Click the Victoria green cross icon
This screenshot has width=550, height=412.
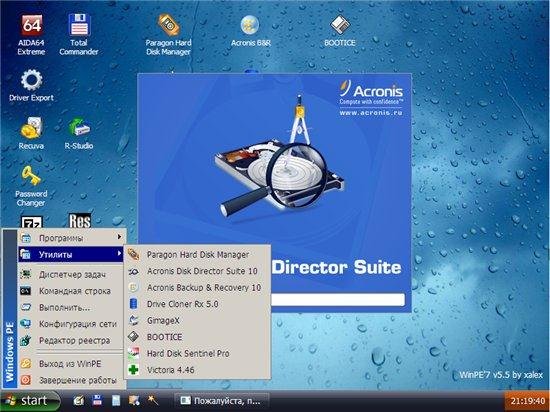point(134,370)
